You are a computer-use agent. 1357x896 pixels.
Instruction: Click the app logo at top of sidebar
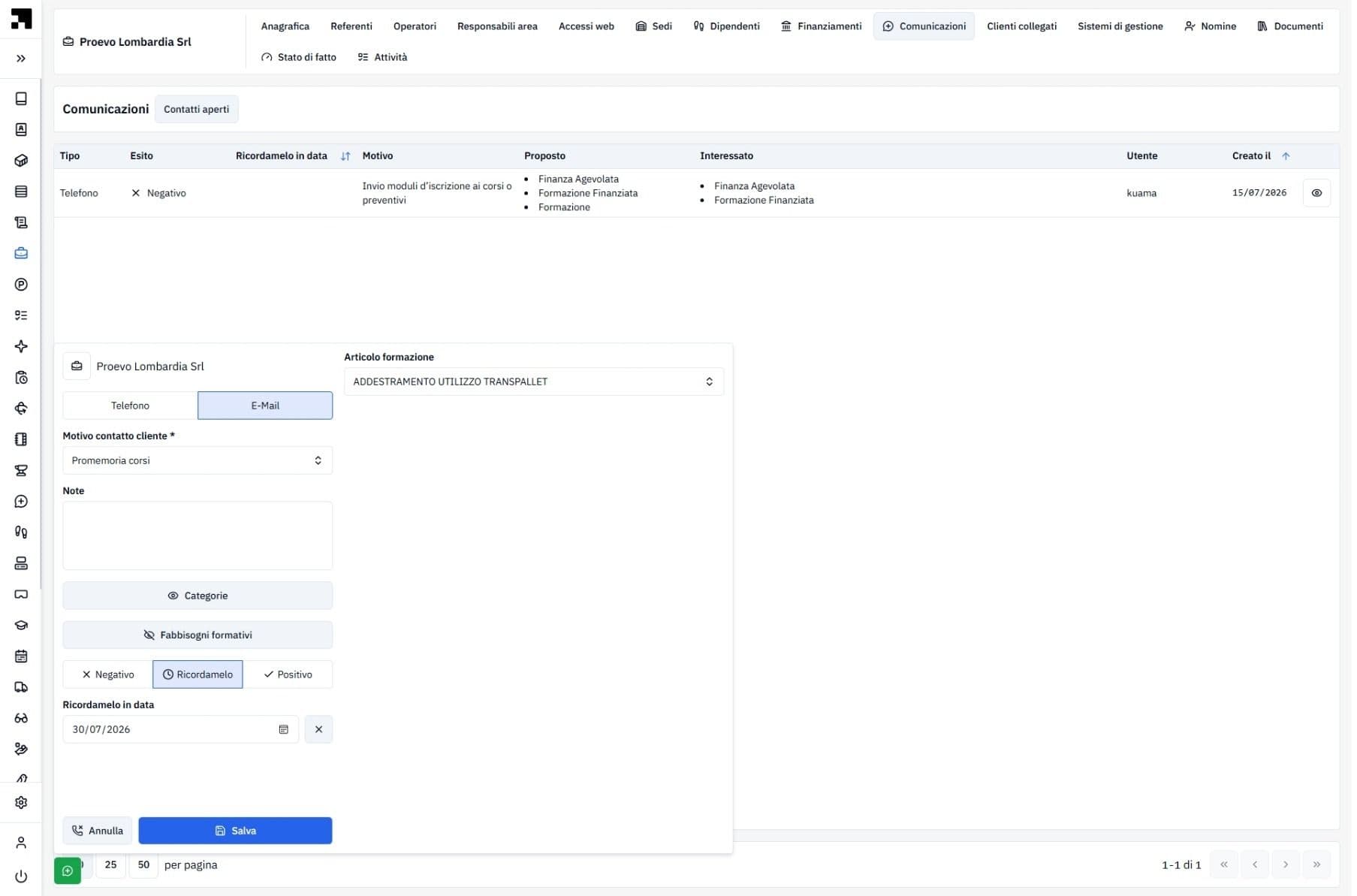[21, 19]
